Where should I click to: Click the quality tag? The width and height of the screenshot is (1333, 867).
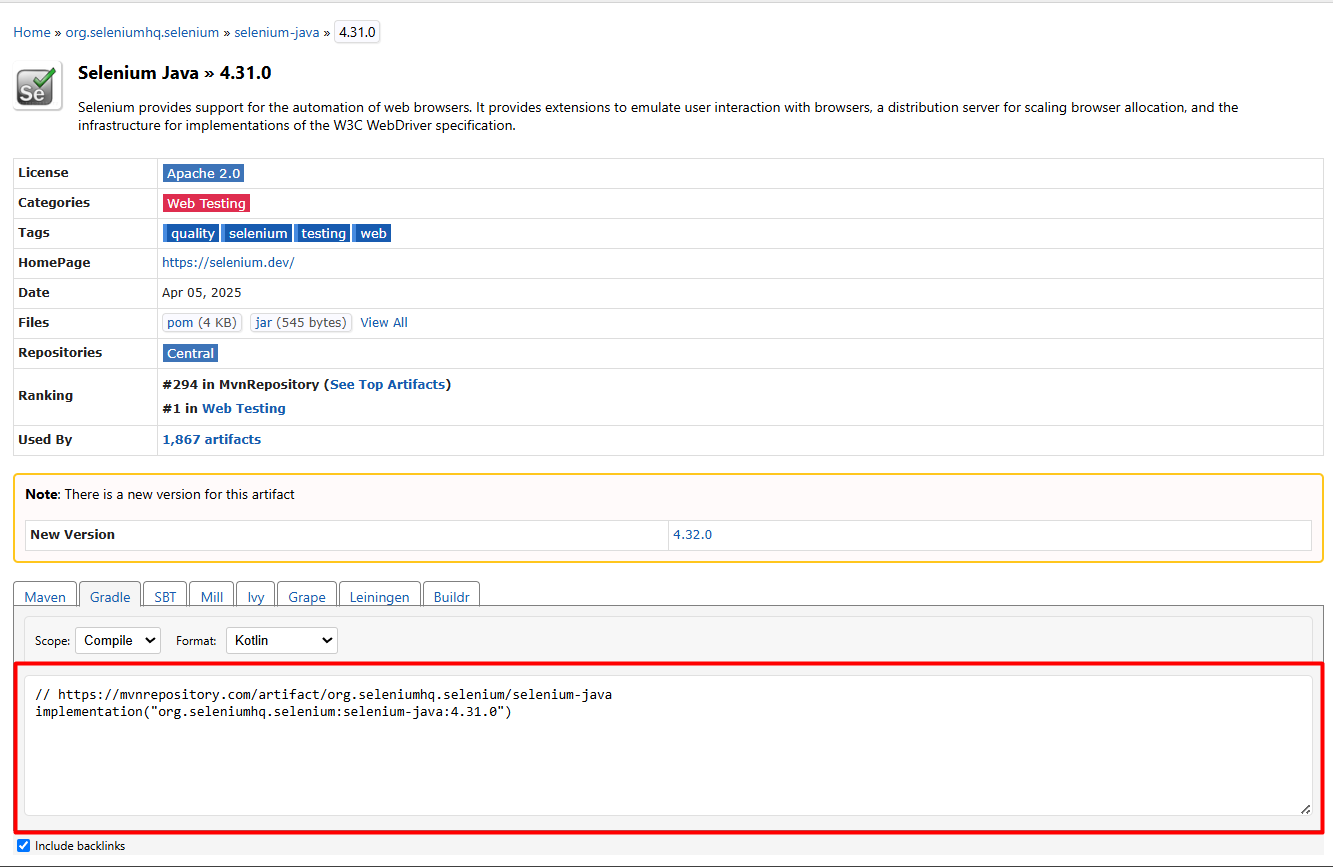click(x=191, y=233)
